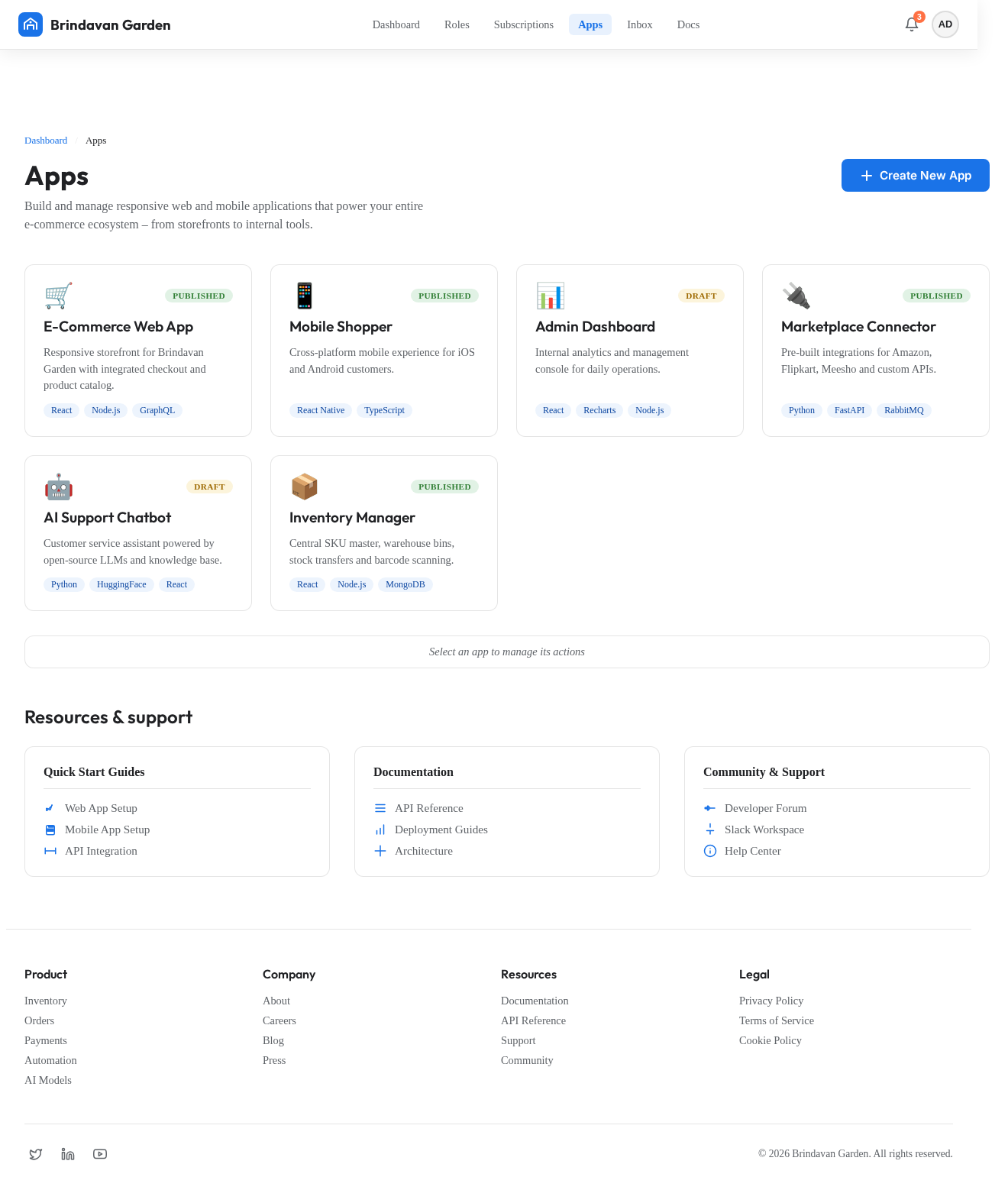Click the chart icon beside Deployment Guides
This screenshot has width=1008, height=1190.
[380, 829]
